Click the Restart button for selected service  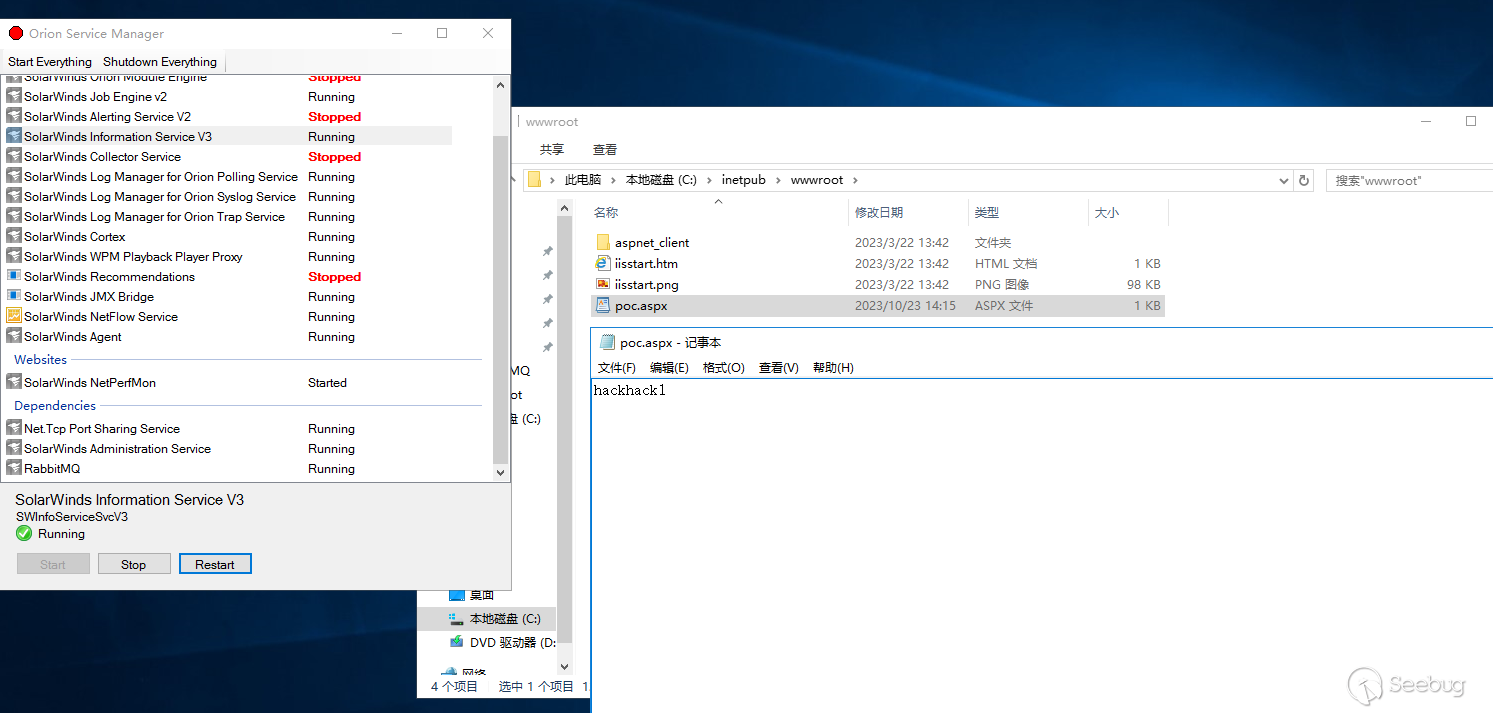coord(215,564)
